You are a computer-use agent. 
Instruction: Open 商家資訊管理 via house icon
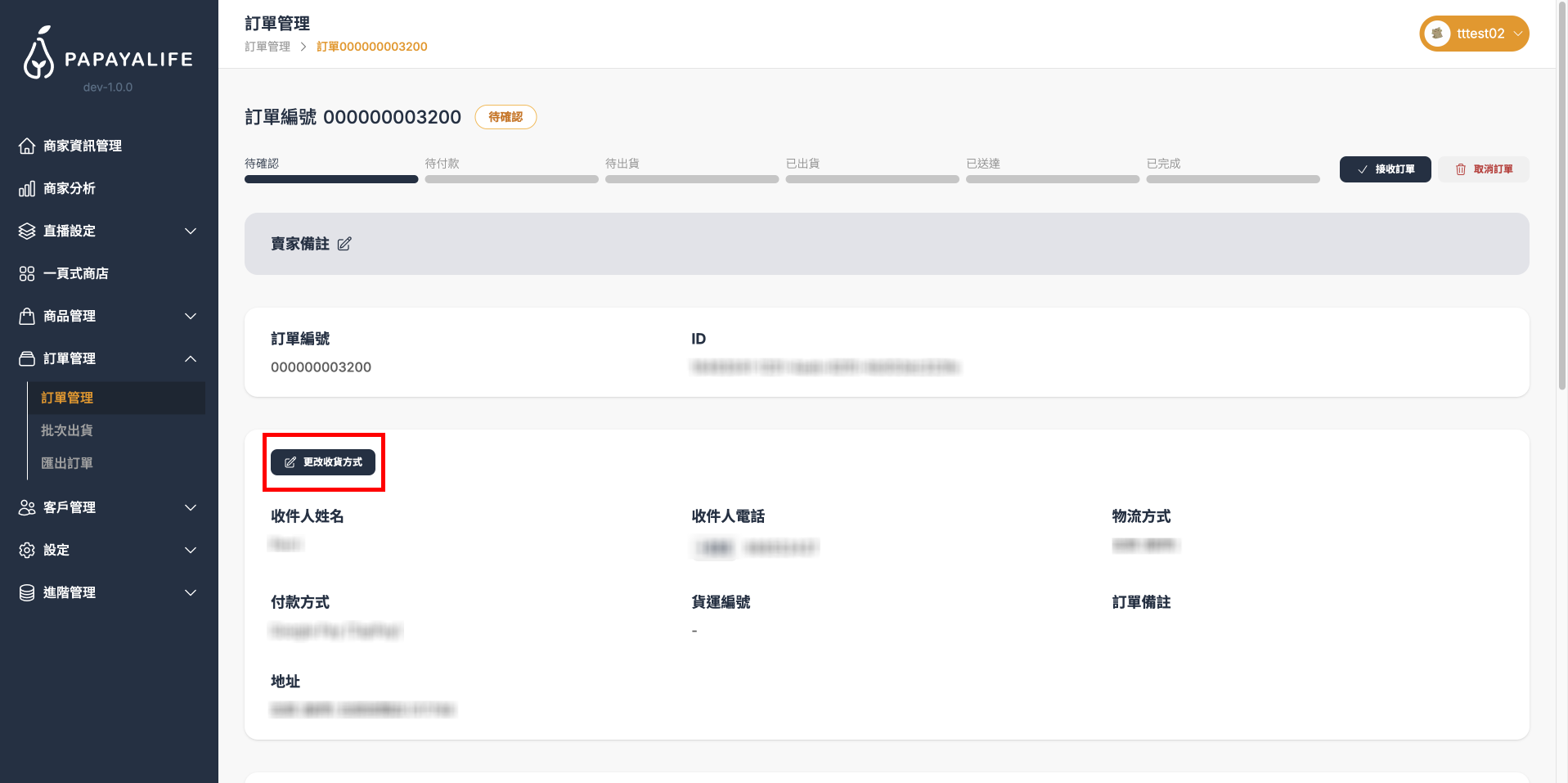click(27, 146)
